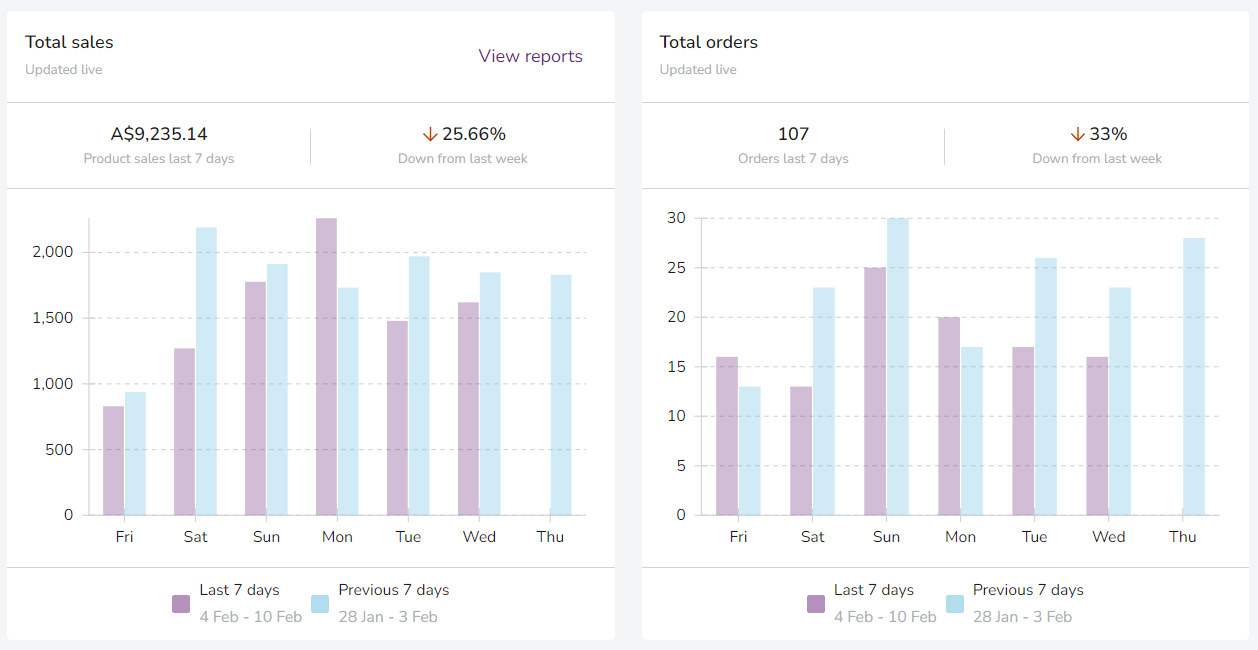The image size is (1258, 650).
Task: Click purple Last 7 days swatch in Total sales legend
Action: [181, 604]
